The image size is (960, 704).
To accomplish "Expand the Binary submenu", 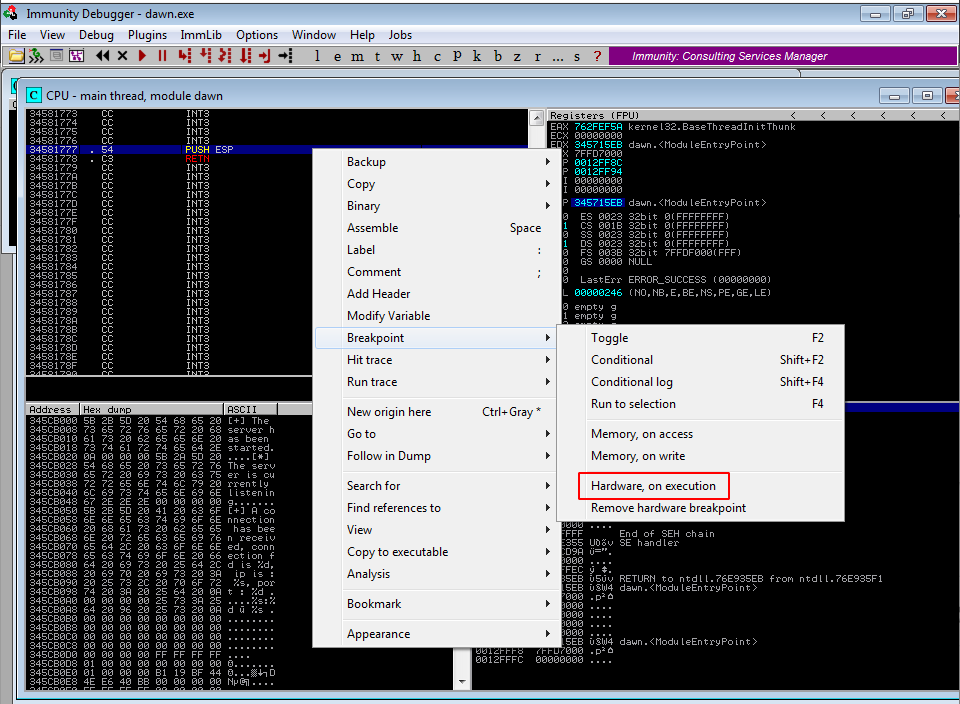I will click(435, 206).
